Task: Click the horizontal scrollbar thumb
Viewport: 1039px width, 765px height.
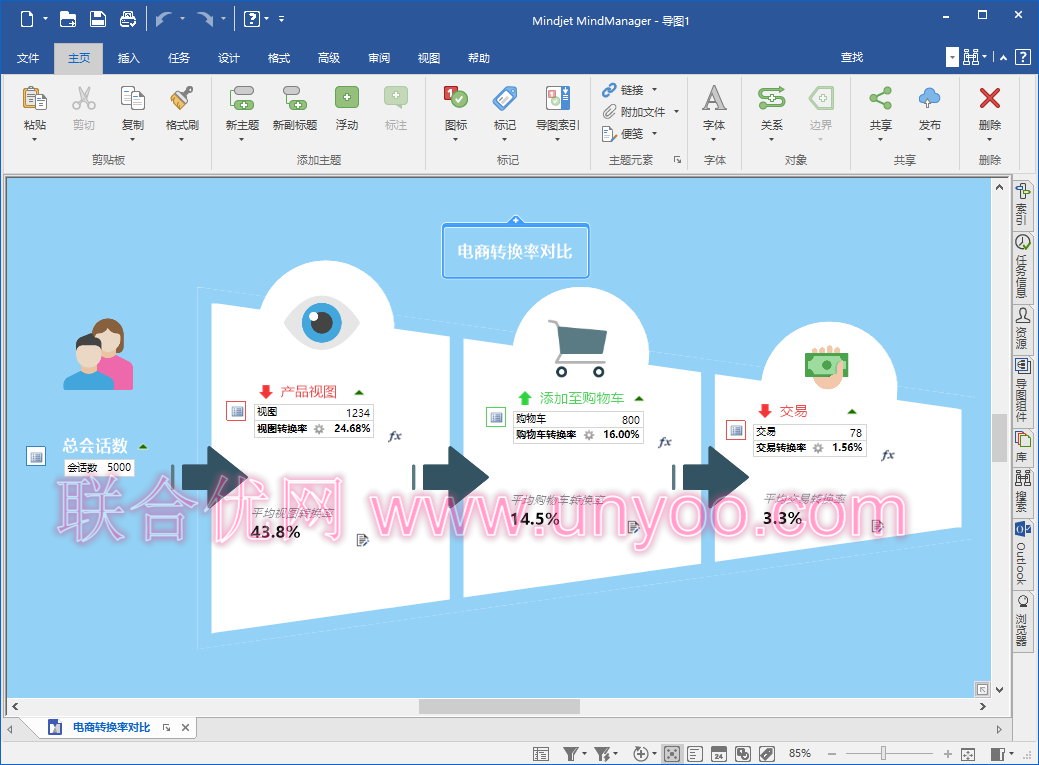Action: point(499,707)
